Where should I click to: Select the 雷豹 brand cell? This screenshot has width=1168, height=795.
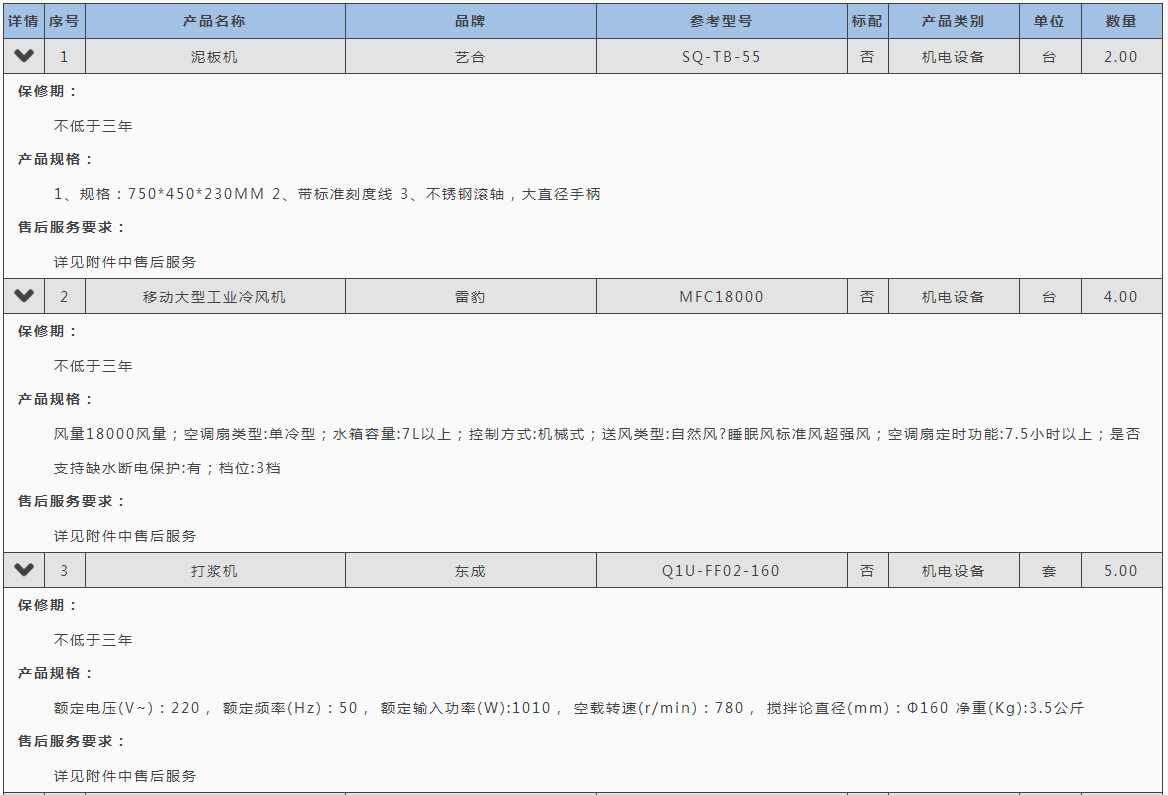coord(470,297)
